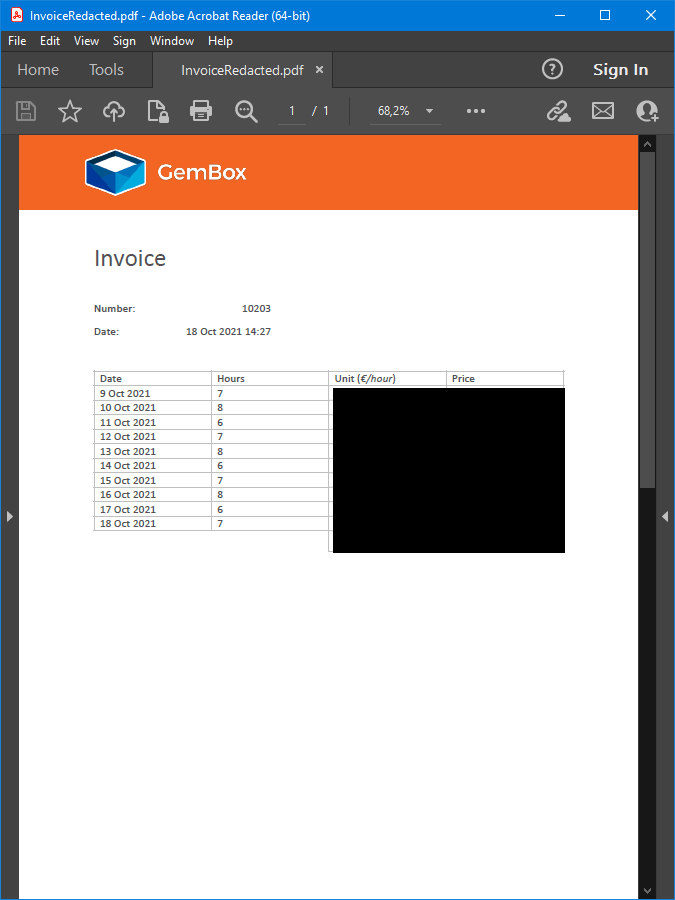Click the Save file icon
This screenshot has height=900, width=675.
click(x=26, y=111)
